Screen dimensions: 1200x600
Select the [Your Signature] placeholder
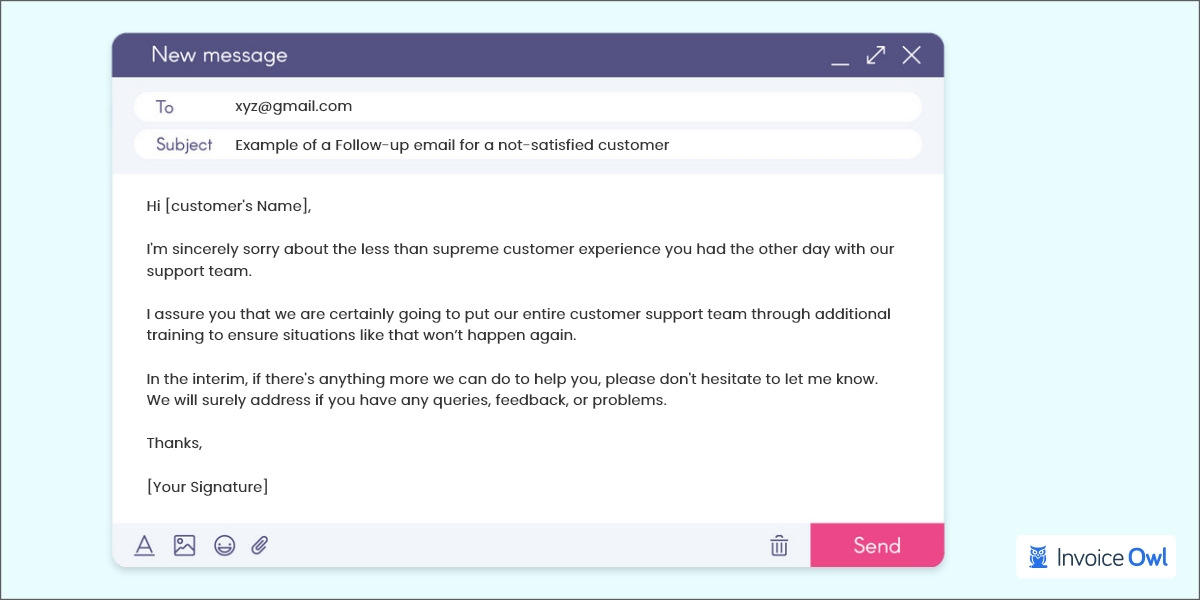(207, 486)
